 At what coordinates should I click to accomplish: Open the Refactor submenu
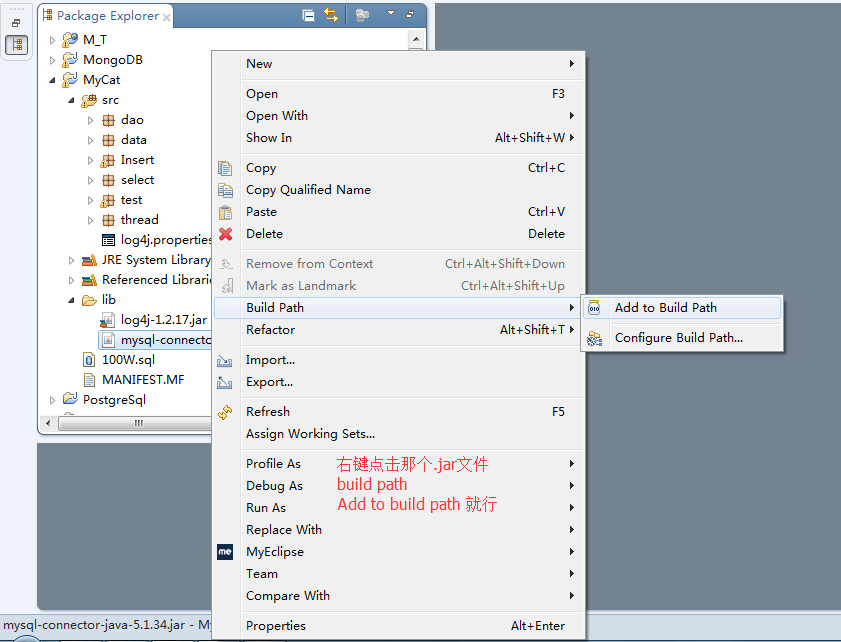[x=399, y=330]
